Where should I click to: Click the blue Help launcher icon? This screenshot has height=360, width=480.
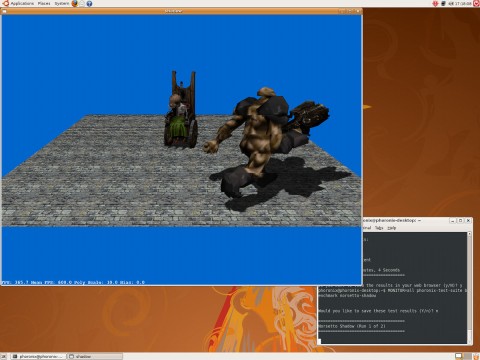pos(89,4)
